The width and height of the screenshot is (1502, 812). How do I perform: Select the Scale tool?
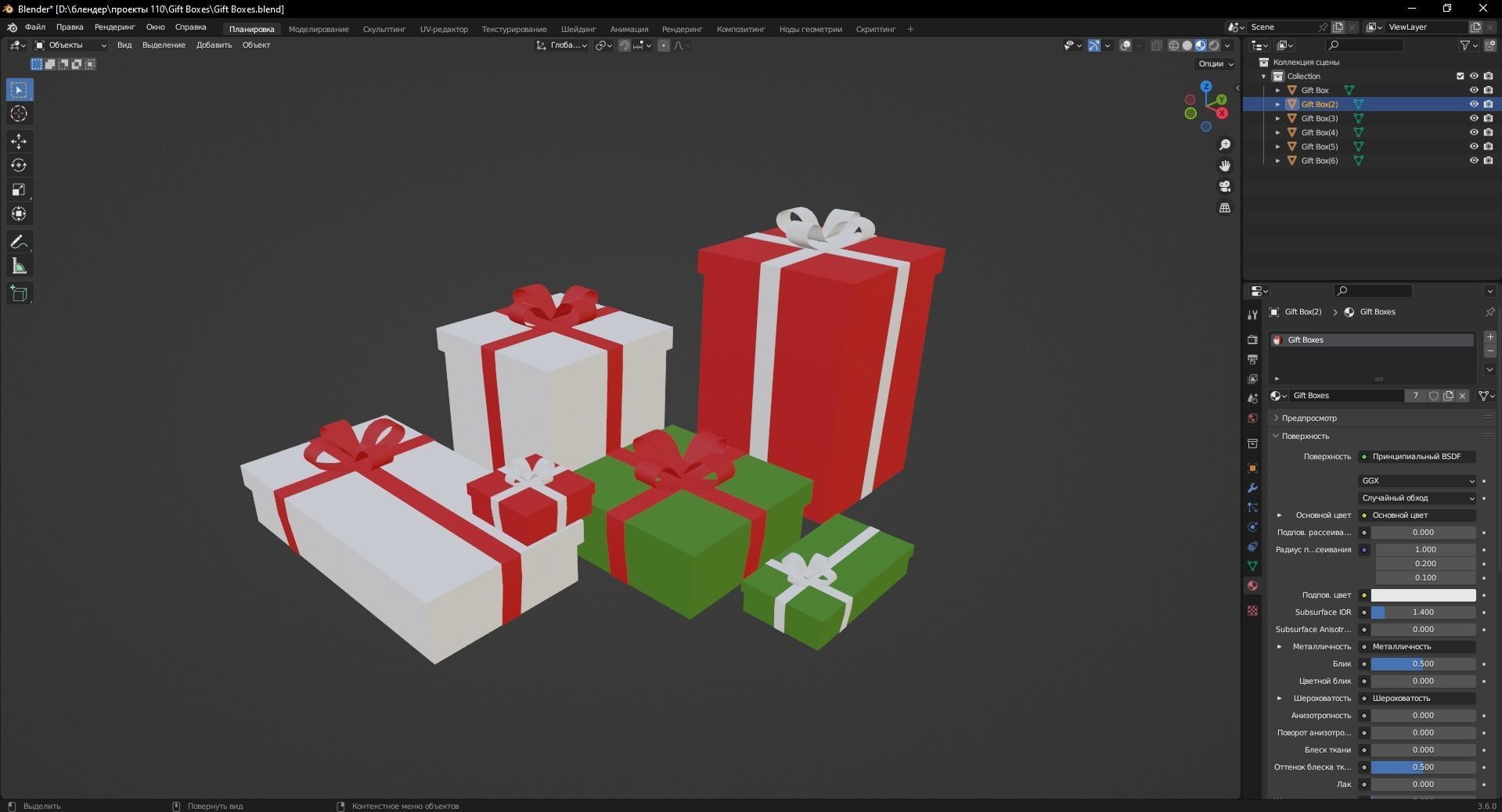[x=19, y=189]
